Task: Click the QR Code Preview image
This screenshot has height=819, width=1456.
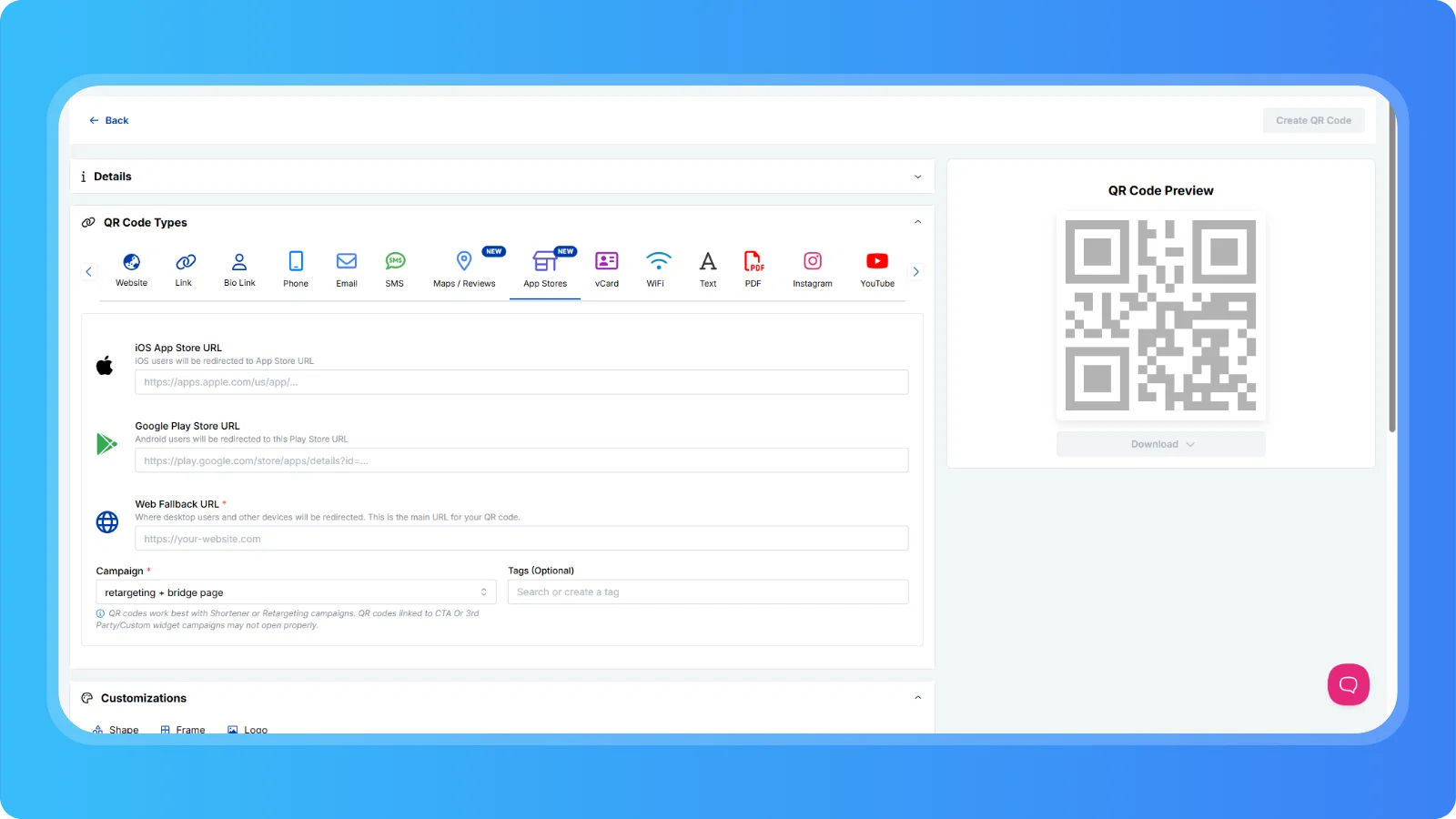Action: click(x=1161, y=316)
